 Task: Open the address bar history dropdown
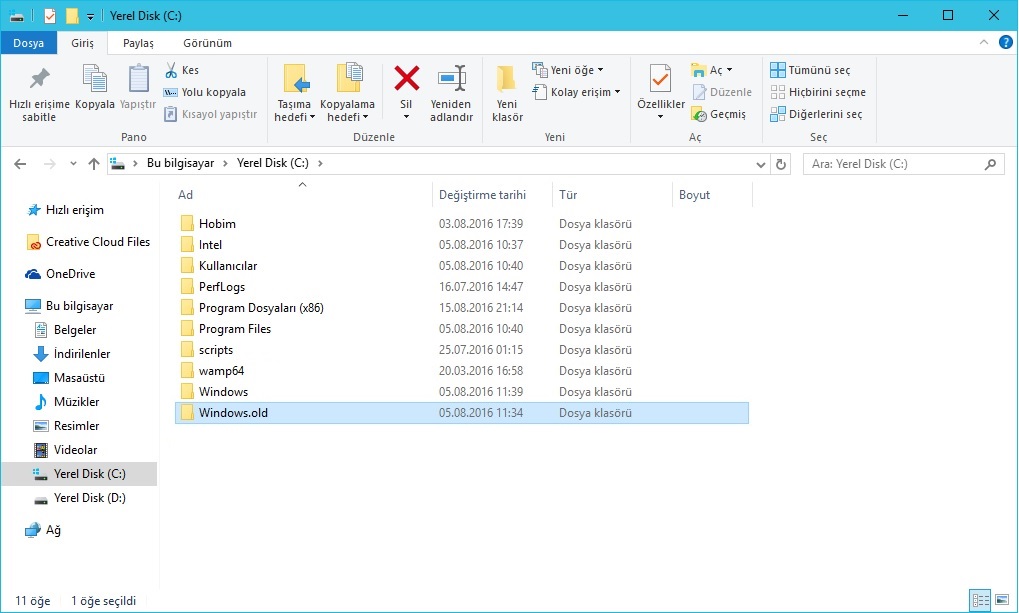pos(760,164)
